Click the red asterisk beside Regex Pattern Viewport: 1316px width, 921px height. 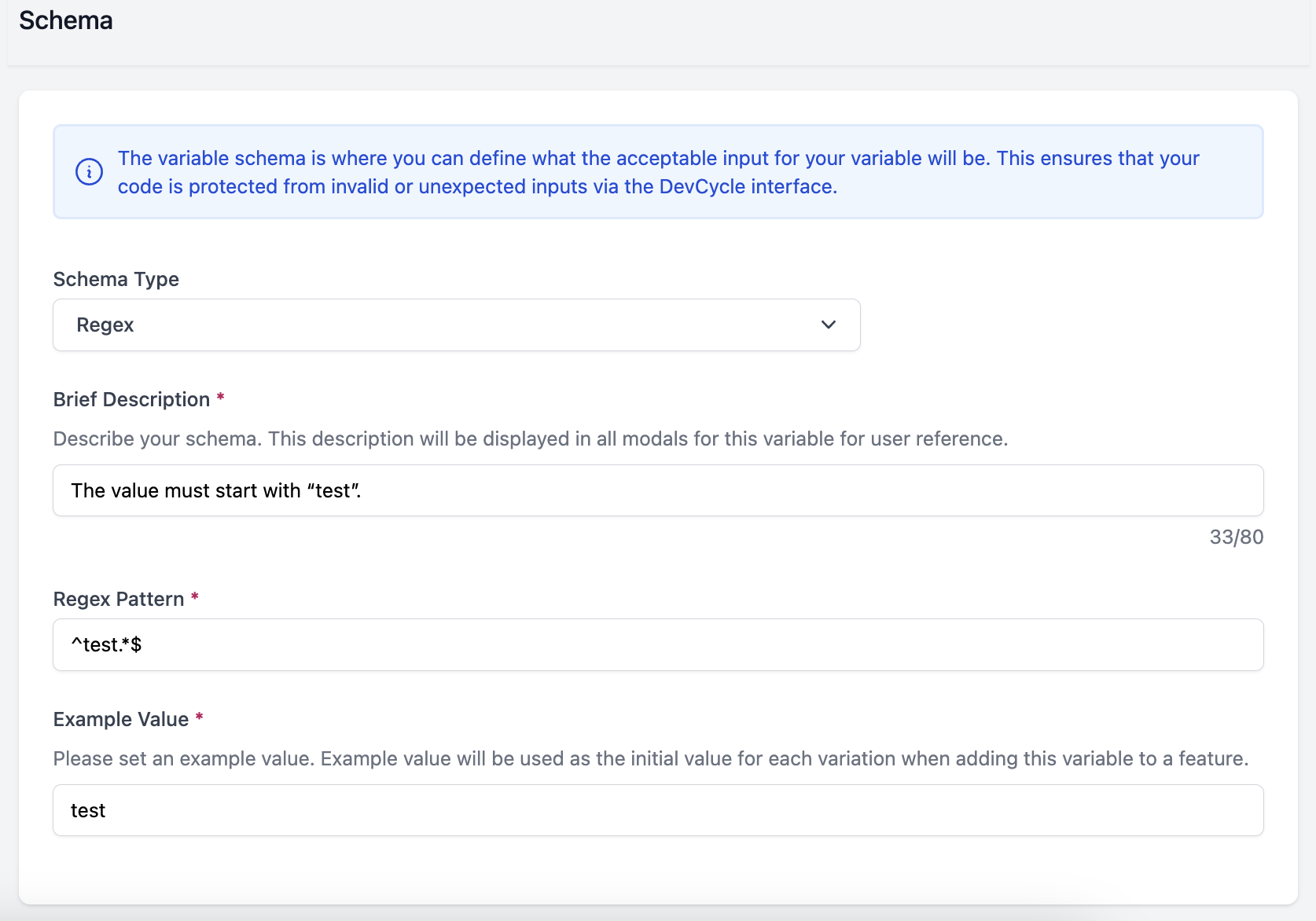point(195,596)
